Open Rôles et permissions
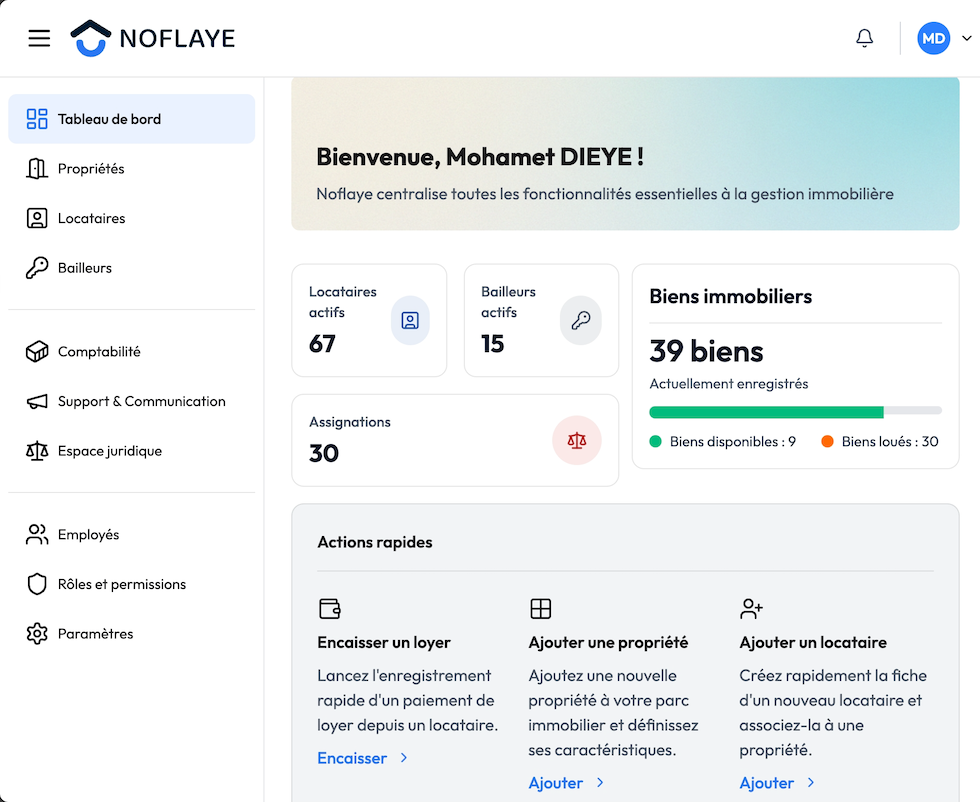The width and height of the screenshot is (980, 802). point(132,584)
